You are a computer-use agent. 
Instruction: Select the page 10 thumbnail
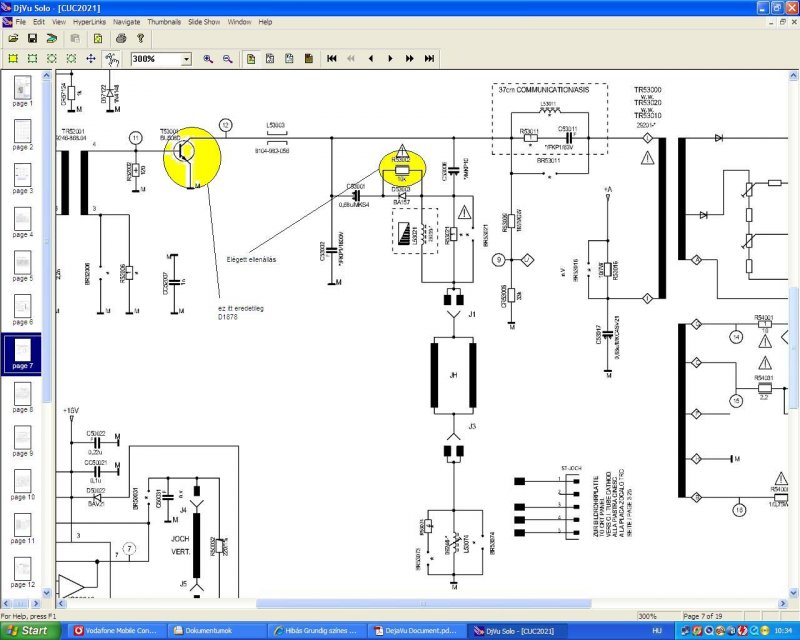point(22,485)
